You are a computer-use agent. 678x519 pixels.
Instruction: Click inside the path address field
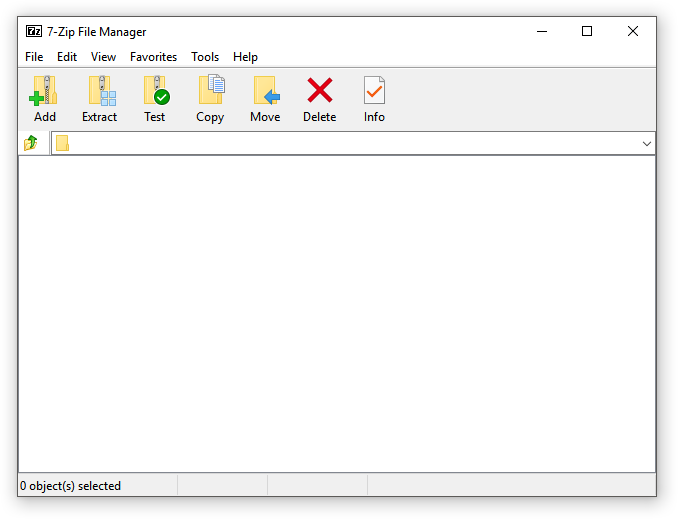pos(353,143)
